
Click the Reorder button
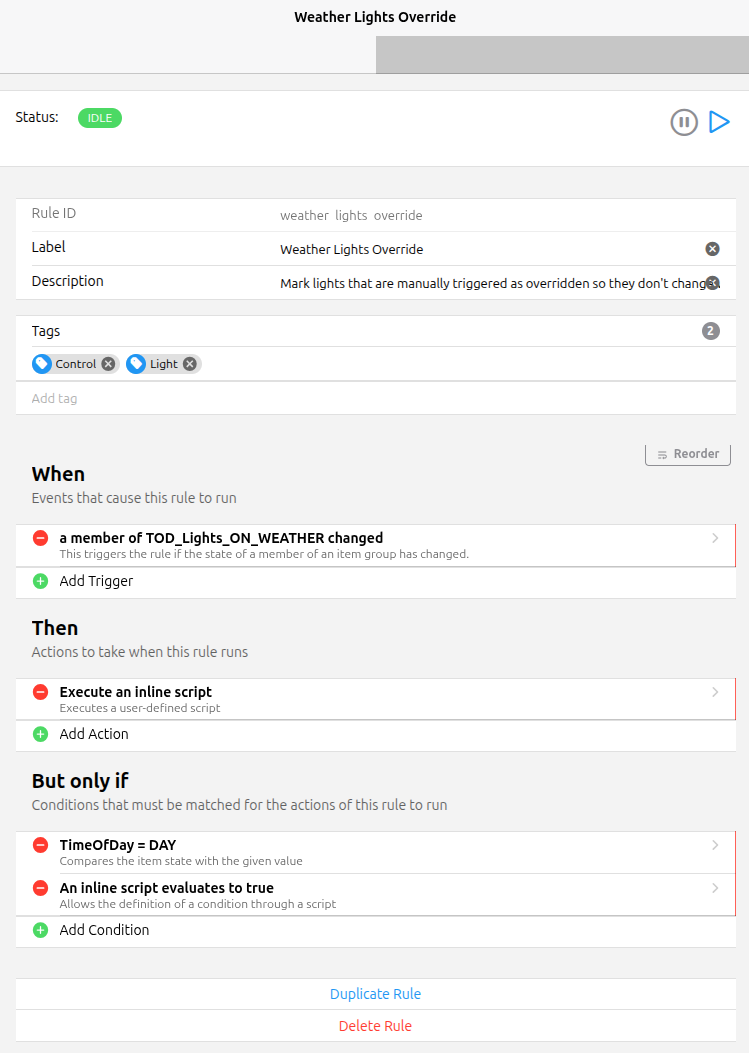pyautogui.click(x=688, y=454)
